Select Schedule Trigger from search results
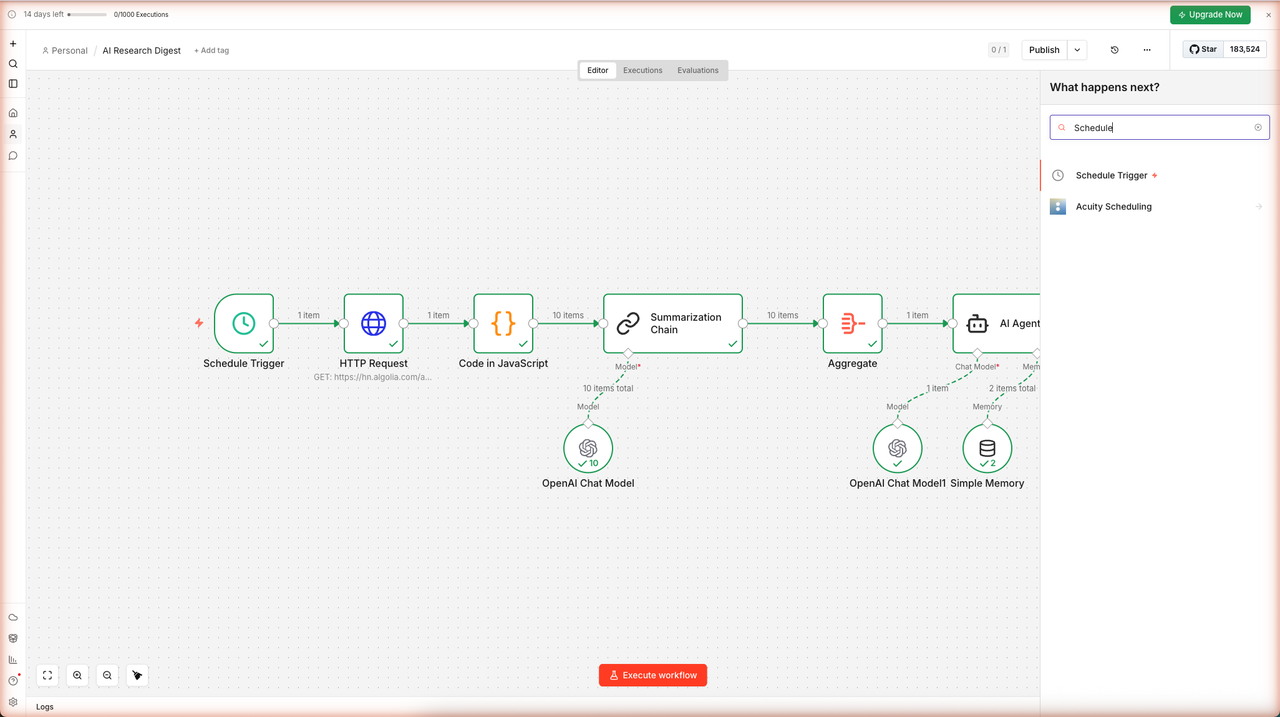The width and height of the screenshot is (1280, 717). click(1111, 176)
